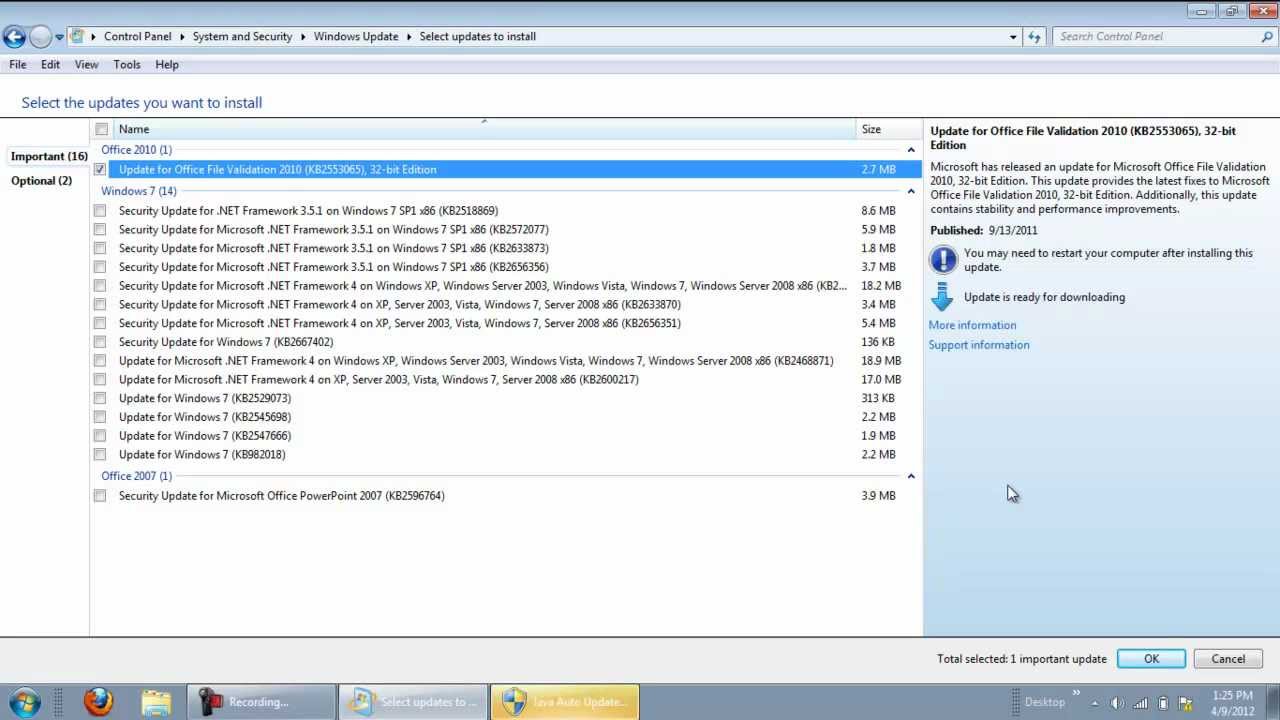
Task: Switch to the Recording taskbar window
Action: (x=261, y=702)
